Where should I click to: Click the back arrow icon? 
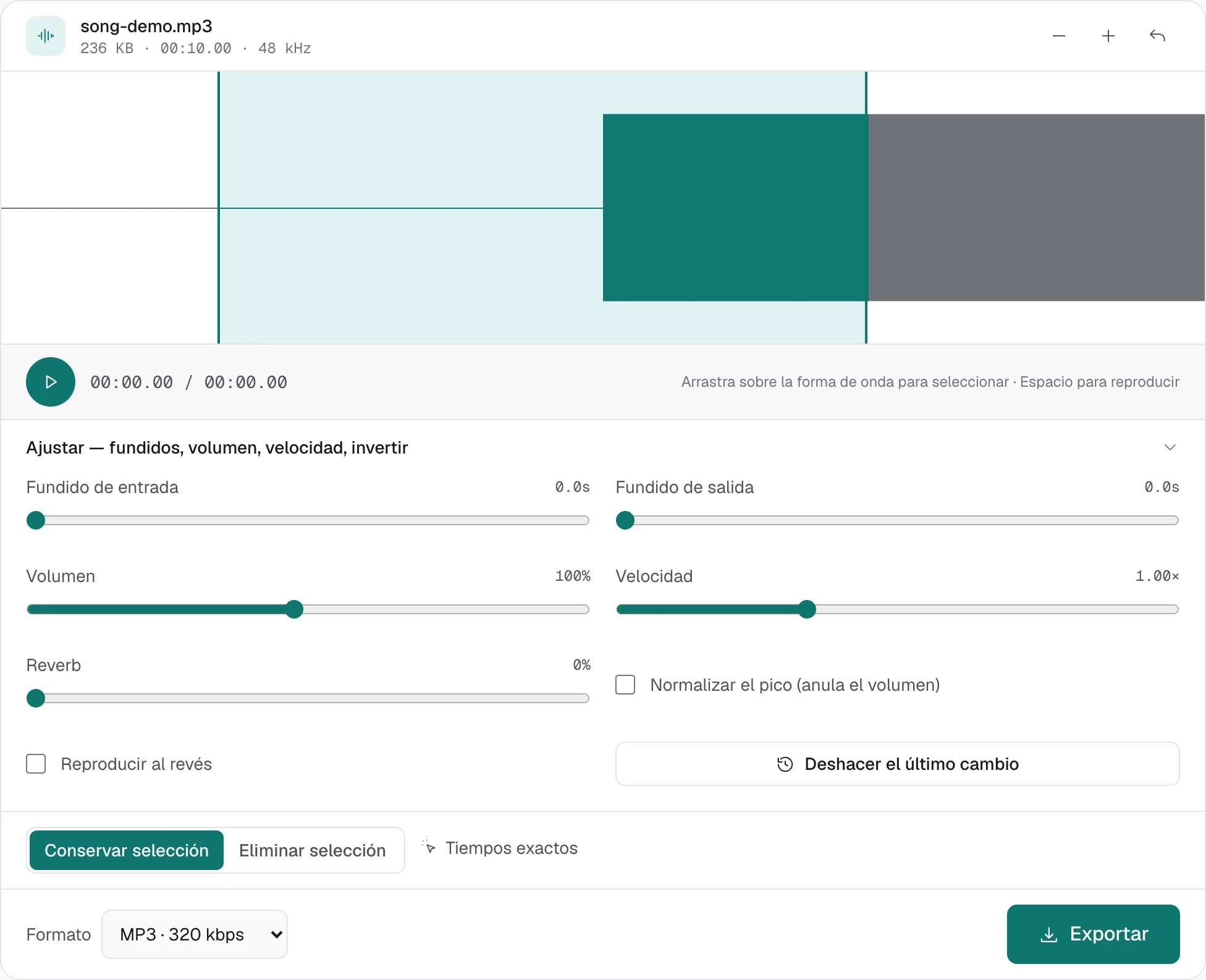click(x=1158, y=36)
